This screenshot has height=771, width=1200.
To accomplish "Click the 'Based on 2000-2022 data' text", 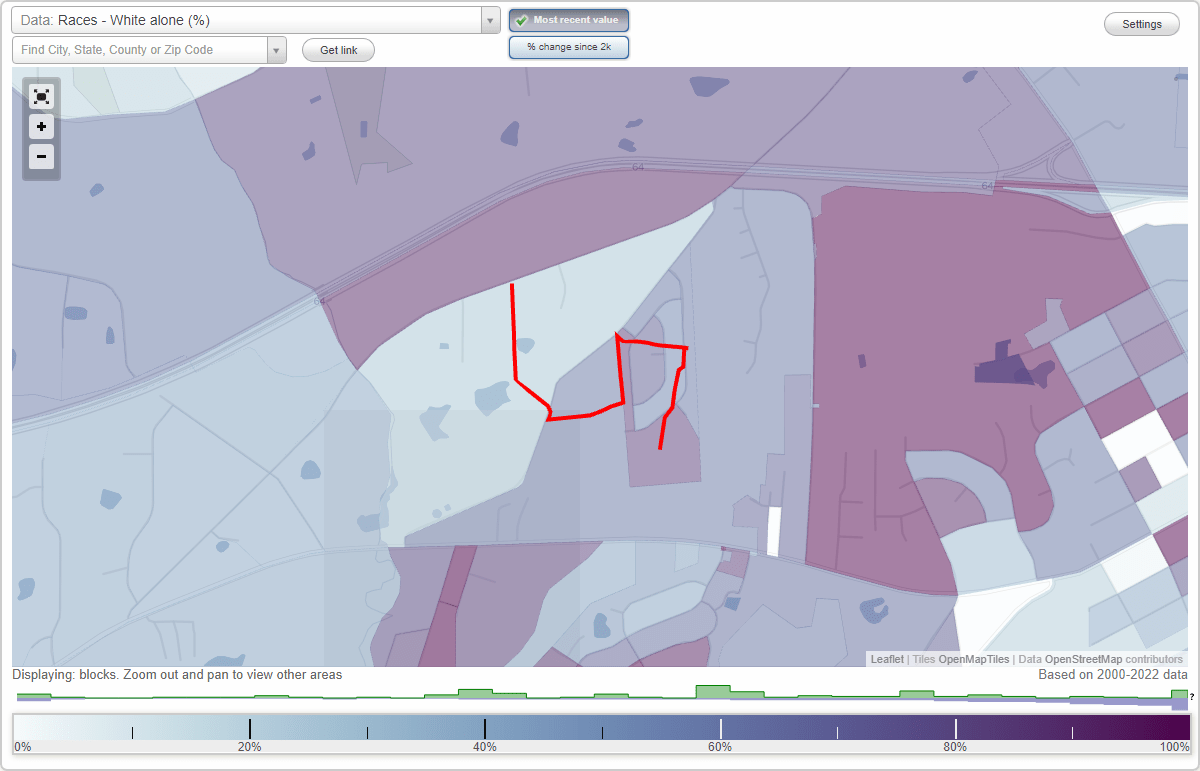I will (x=1113, y=675).
